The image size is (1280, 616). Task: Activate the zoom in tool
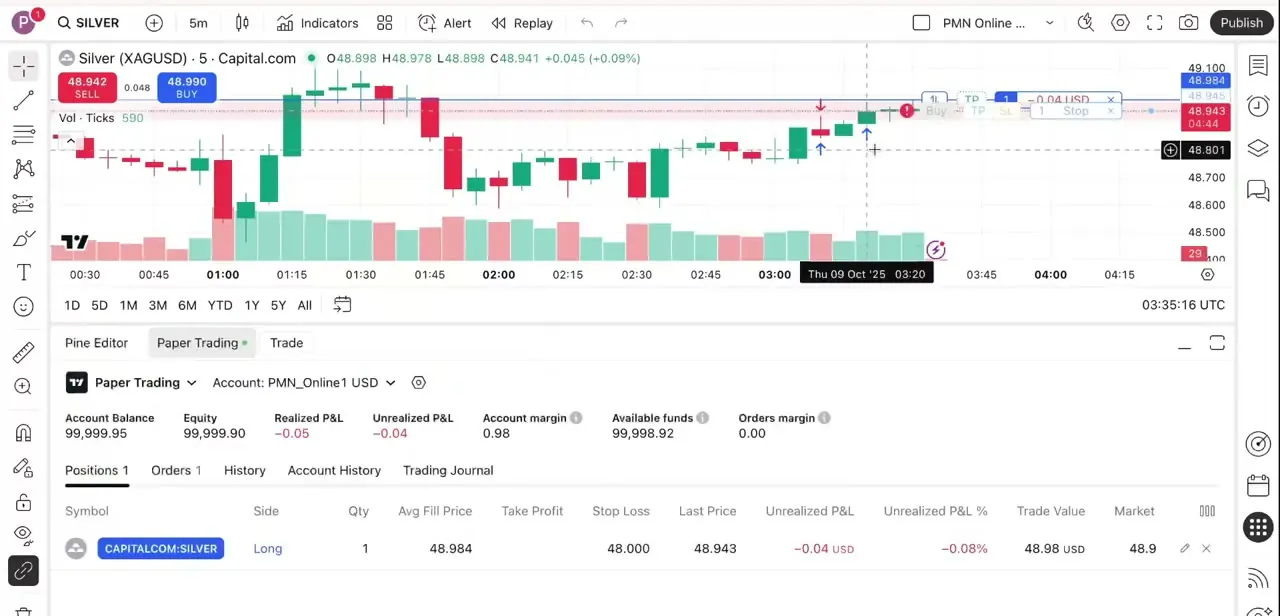pyautogui.click(x=24, y=386)
